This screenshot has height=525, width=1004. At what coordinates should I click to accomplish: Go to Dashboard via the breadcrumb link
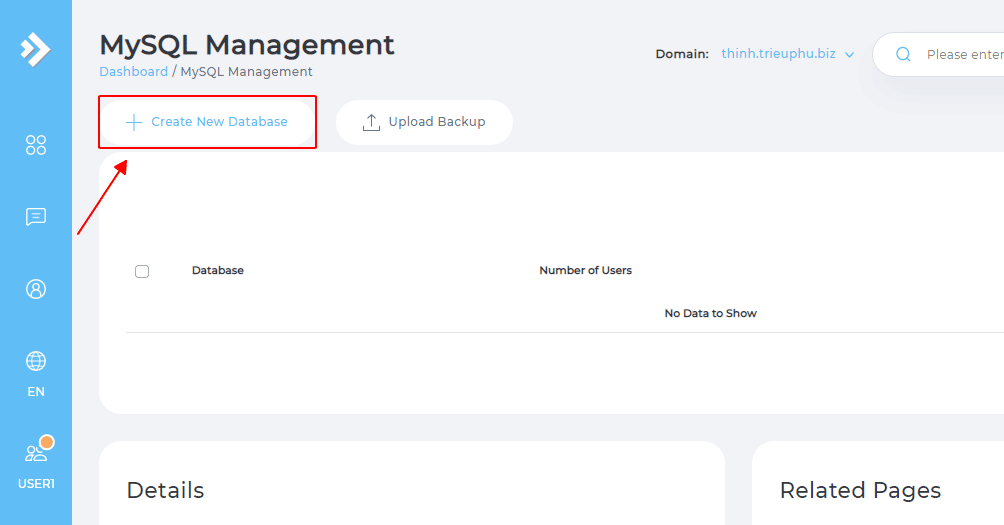point(133,72)
